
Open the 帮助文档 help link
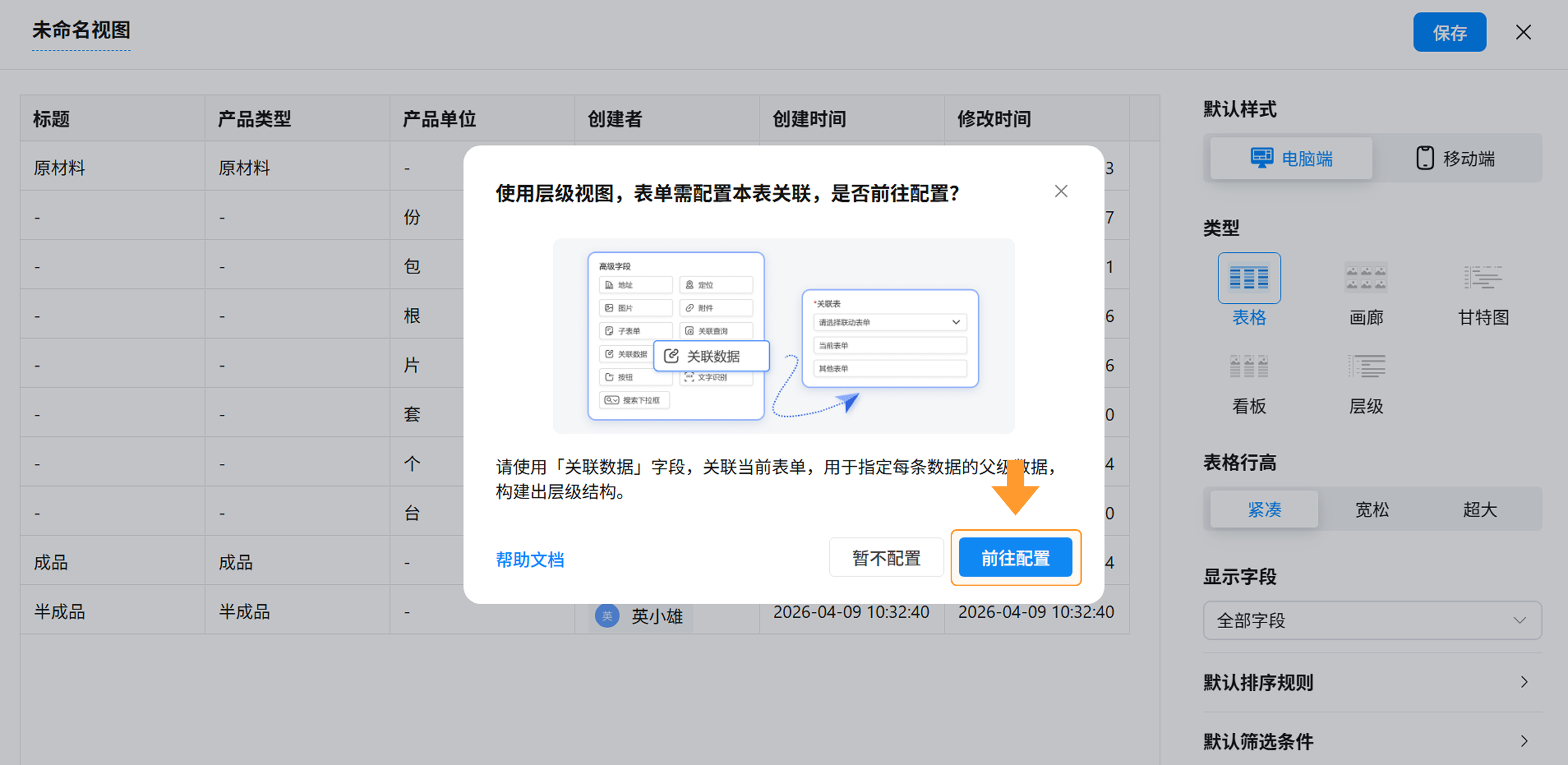pos(530,559)
